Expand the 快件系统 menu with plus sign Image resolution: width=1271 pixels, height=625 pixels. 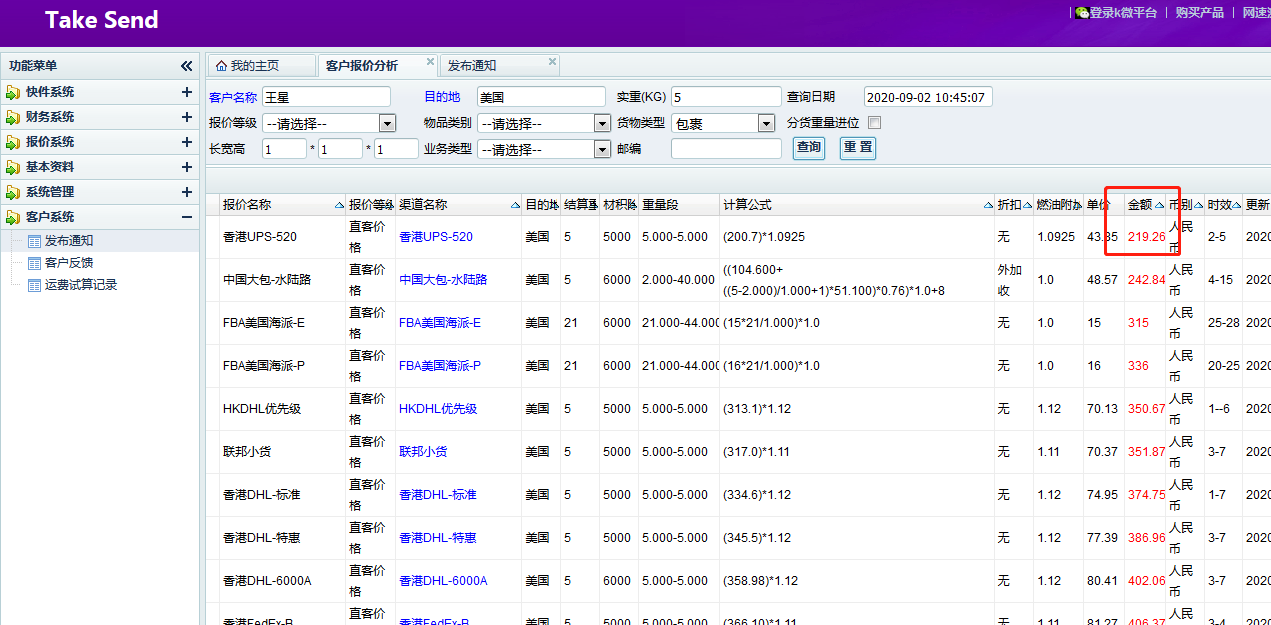tap(186, 92)
